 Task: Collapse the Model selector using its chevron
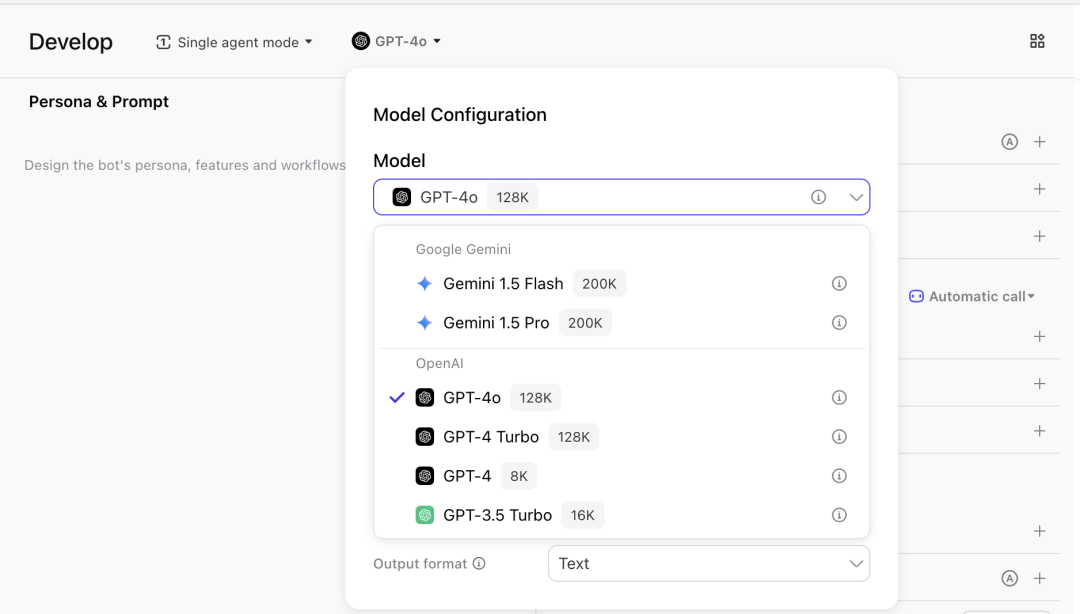[856, 197]
